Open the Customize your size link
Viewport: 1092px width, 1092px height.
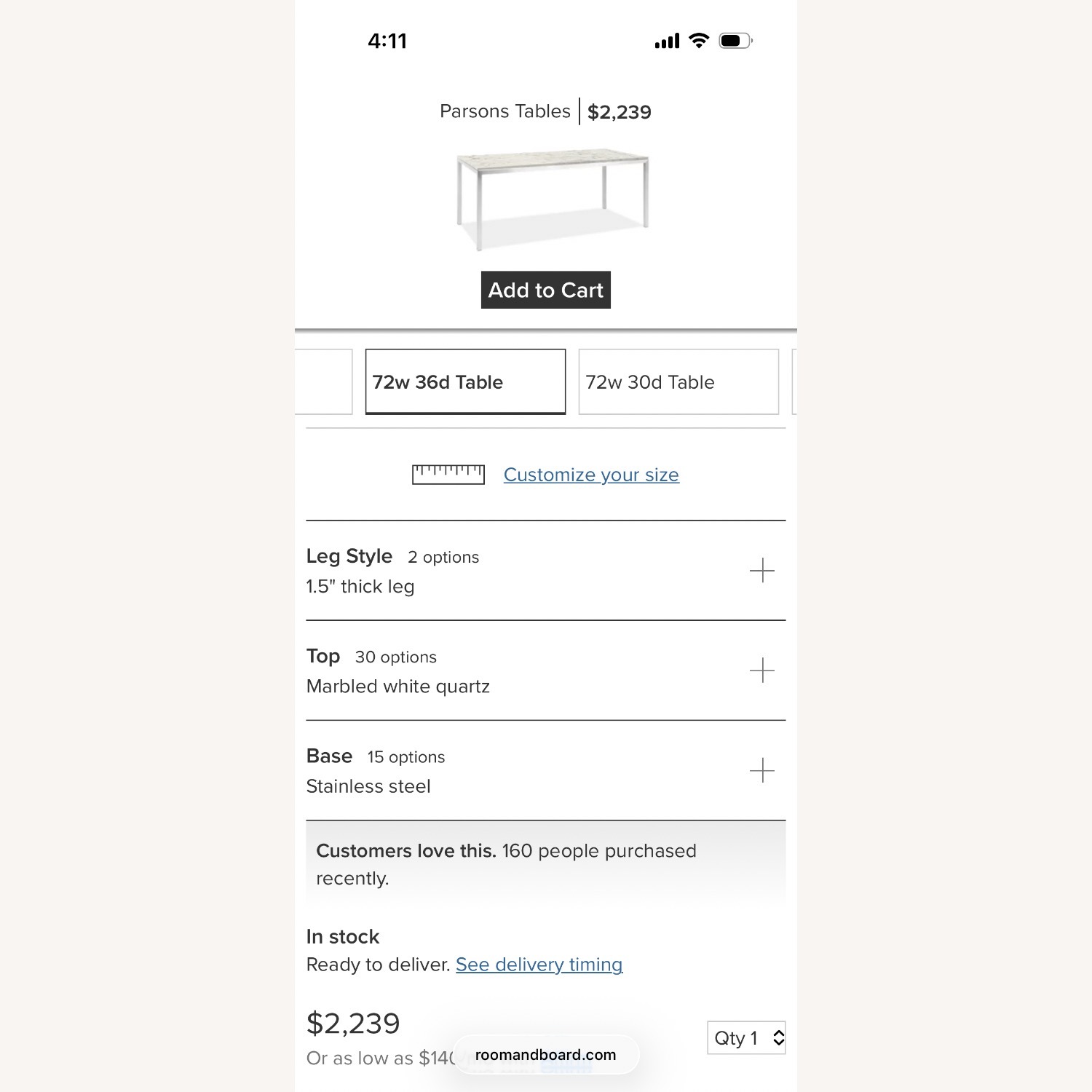(x=591, y=475)
